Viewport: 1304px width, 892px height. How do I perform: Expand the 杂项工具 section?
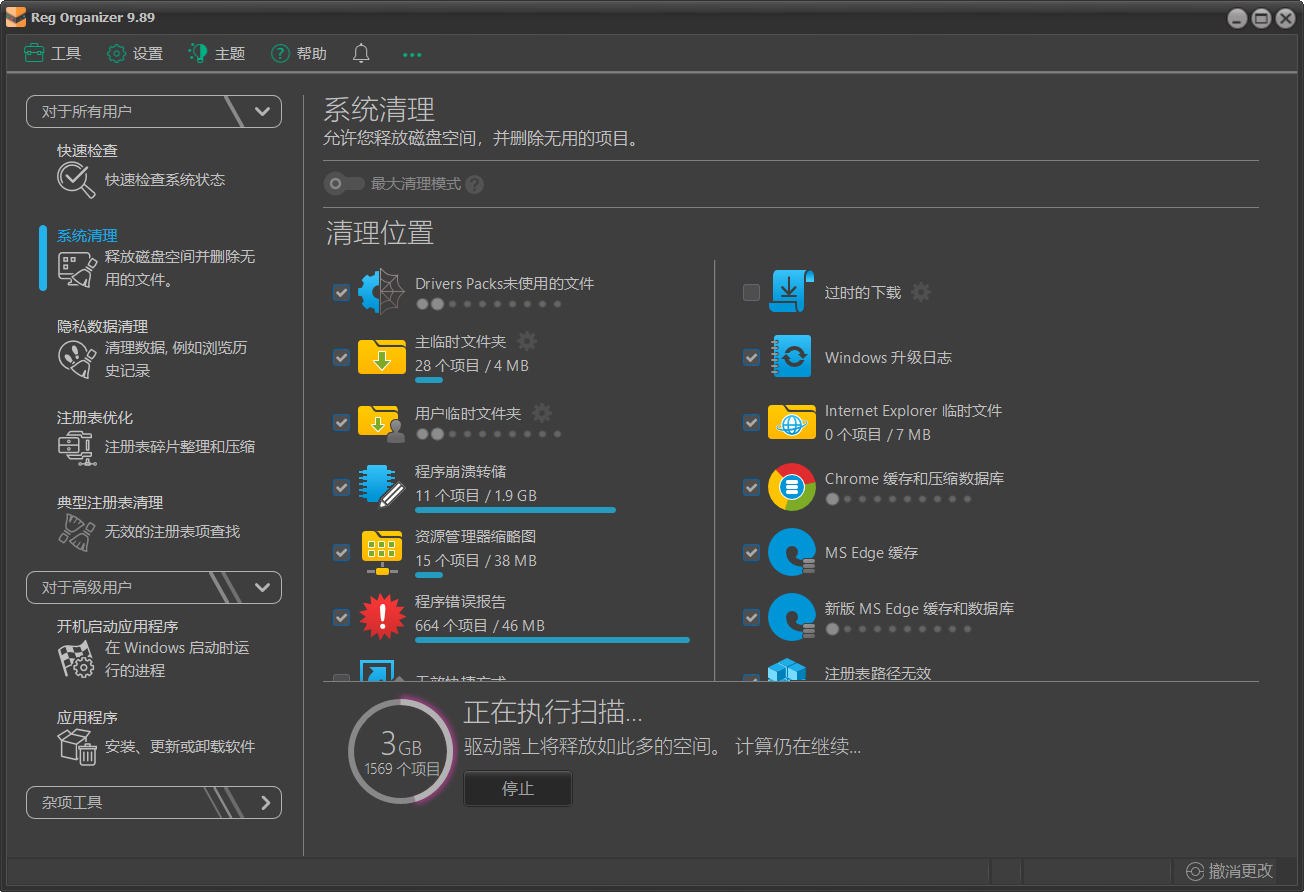[x=154, y=802]
